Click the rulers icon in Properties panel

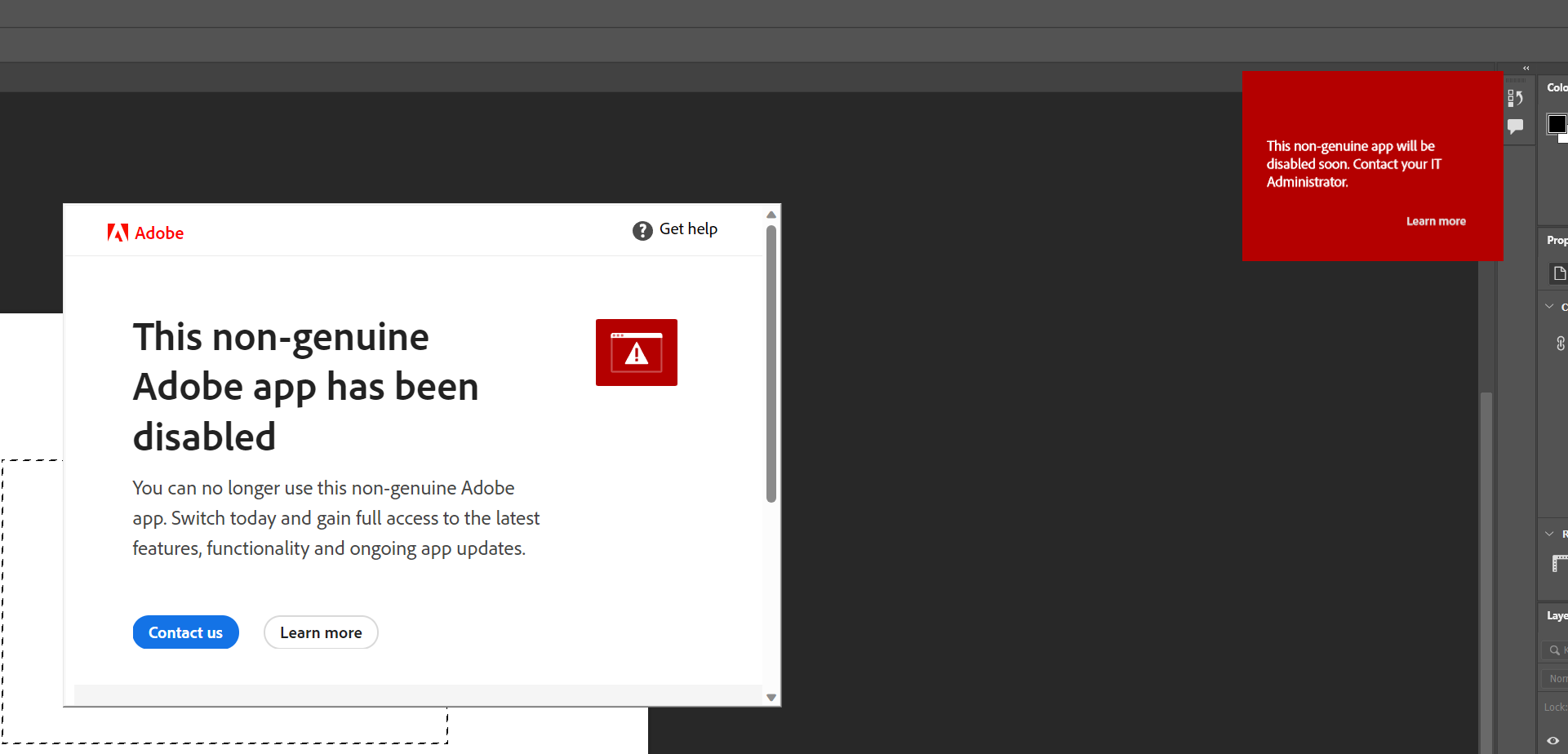[1560, 563]
